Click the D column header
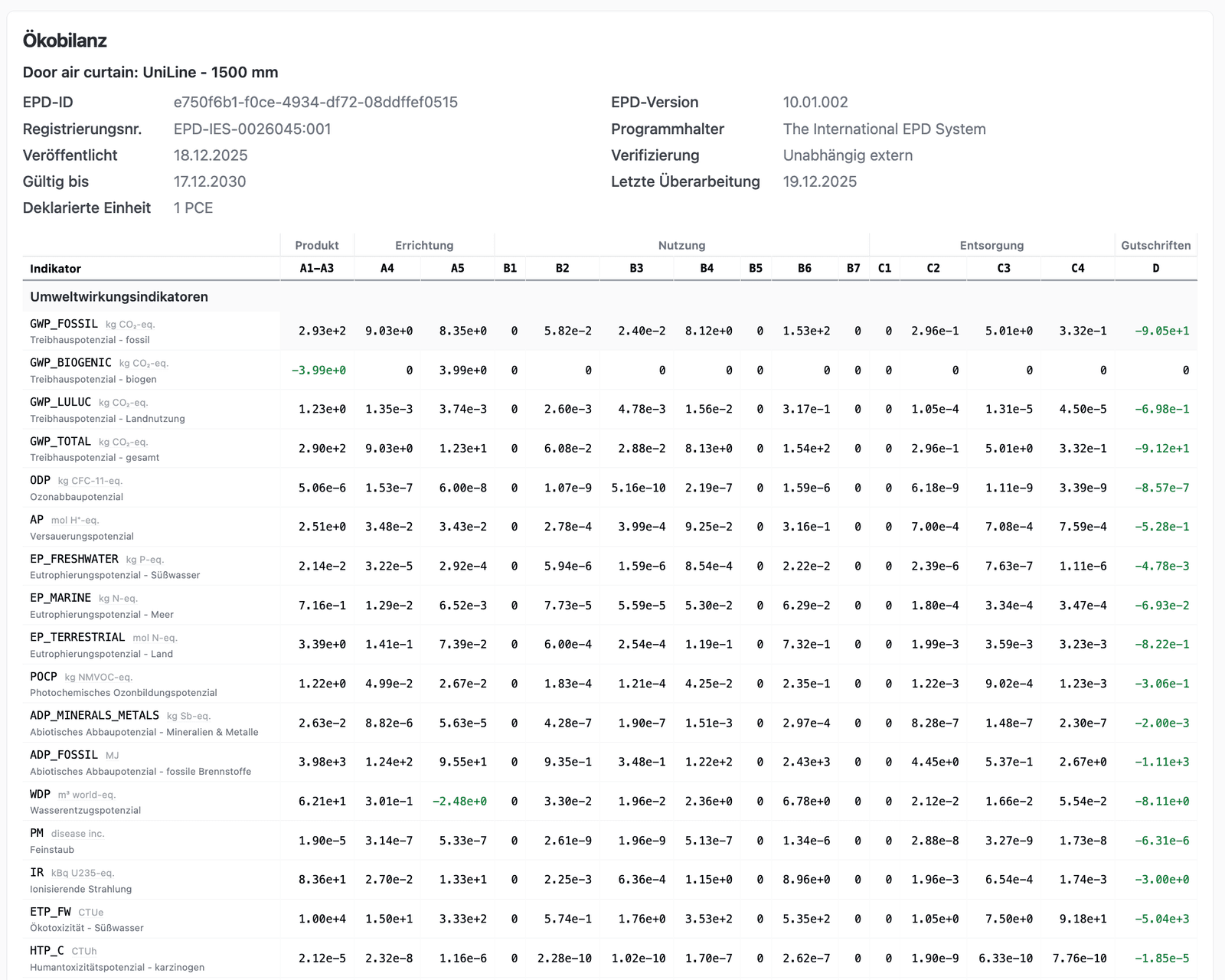The width and height of the screenshot is (1225, 980). pos(1155,269)
